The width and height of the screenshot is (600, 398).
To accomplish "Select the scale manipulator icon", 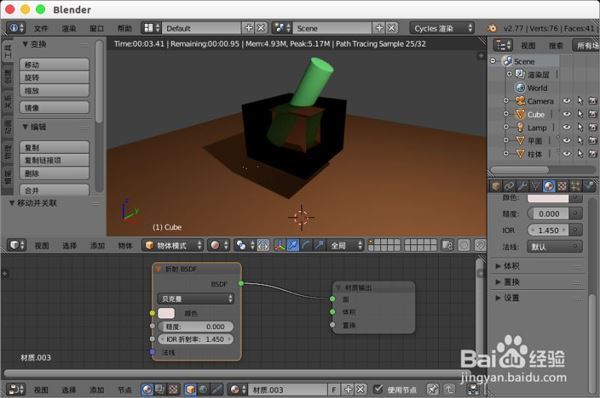I will coord(319,245).
